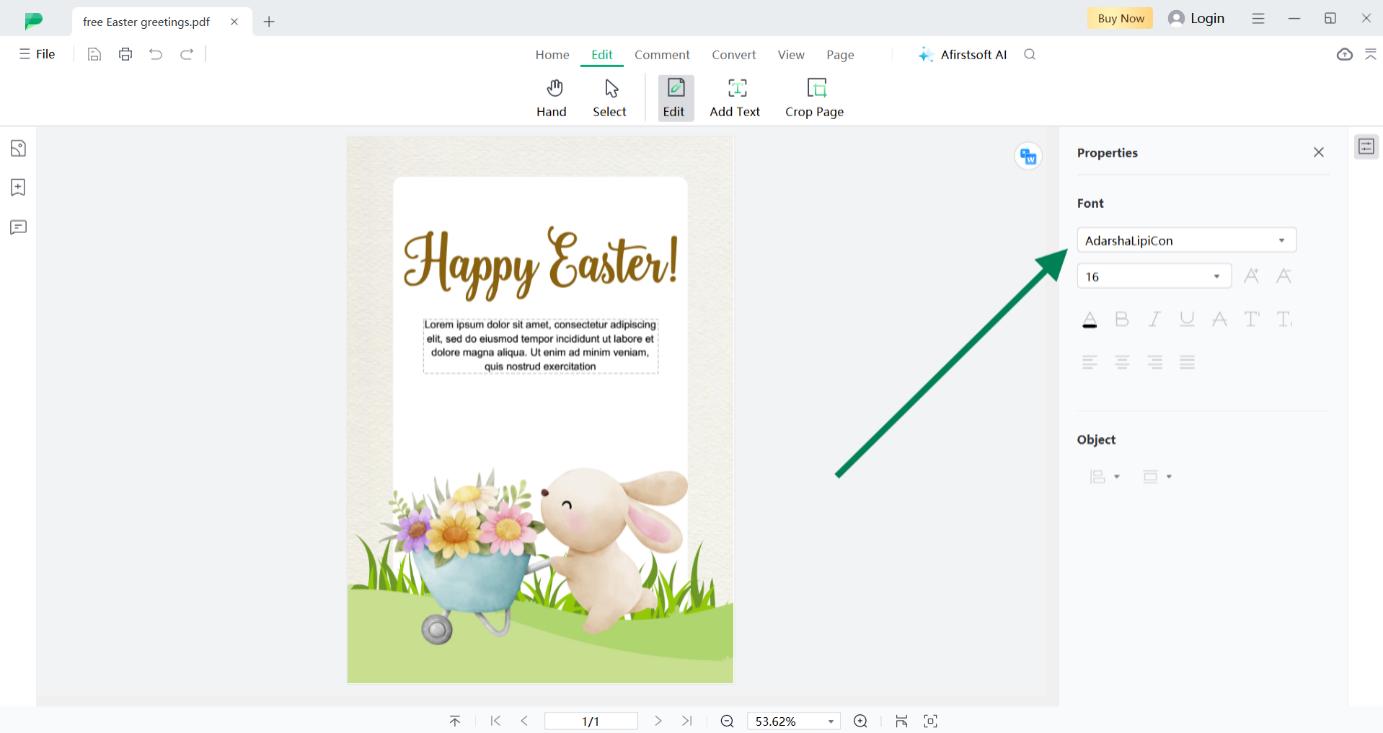Choose the Select tool

[x=609, y=98]
